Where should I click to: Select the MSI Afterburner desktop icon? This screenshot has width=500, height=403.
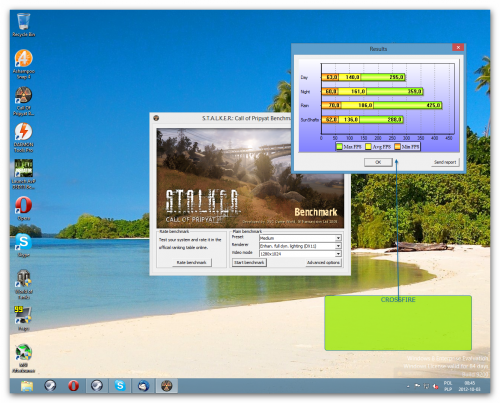[23, 358]
